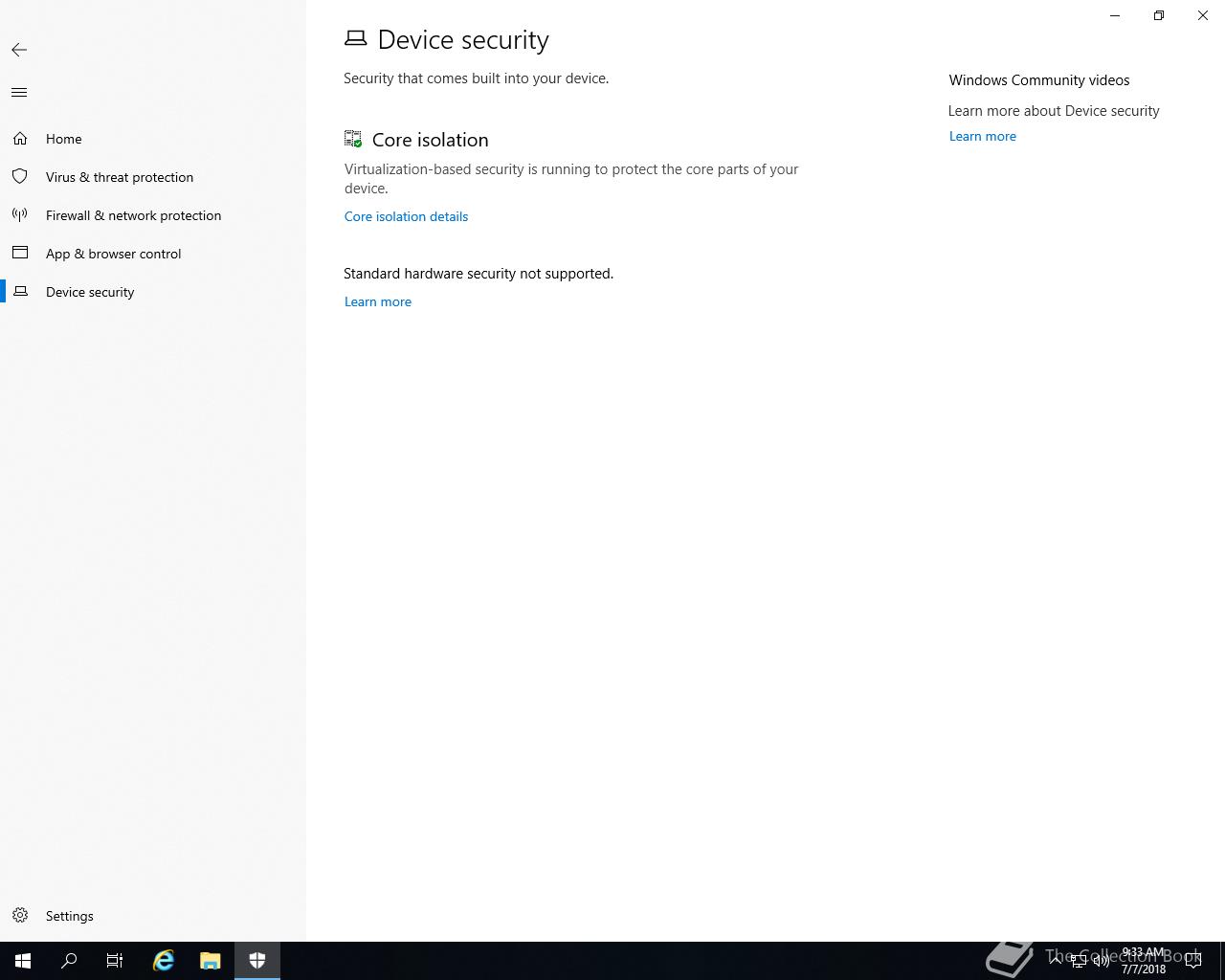Open taskbar search magnifier

(69, 961)
